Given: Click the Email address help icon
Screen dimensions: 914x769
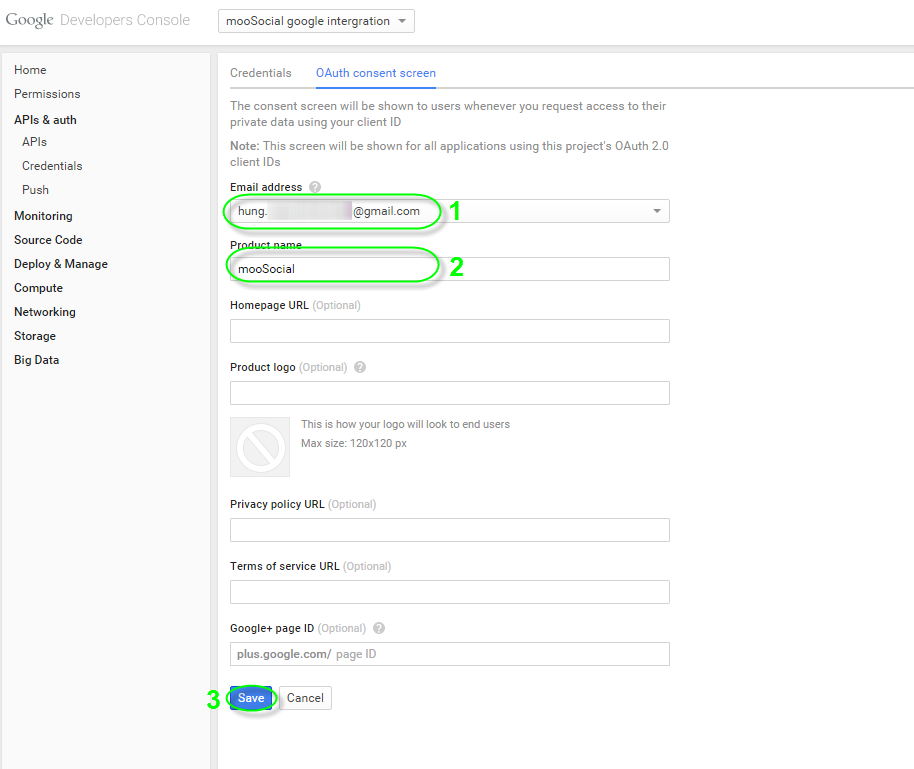Looking at the screenshot, I should [x=315, y=187].
